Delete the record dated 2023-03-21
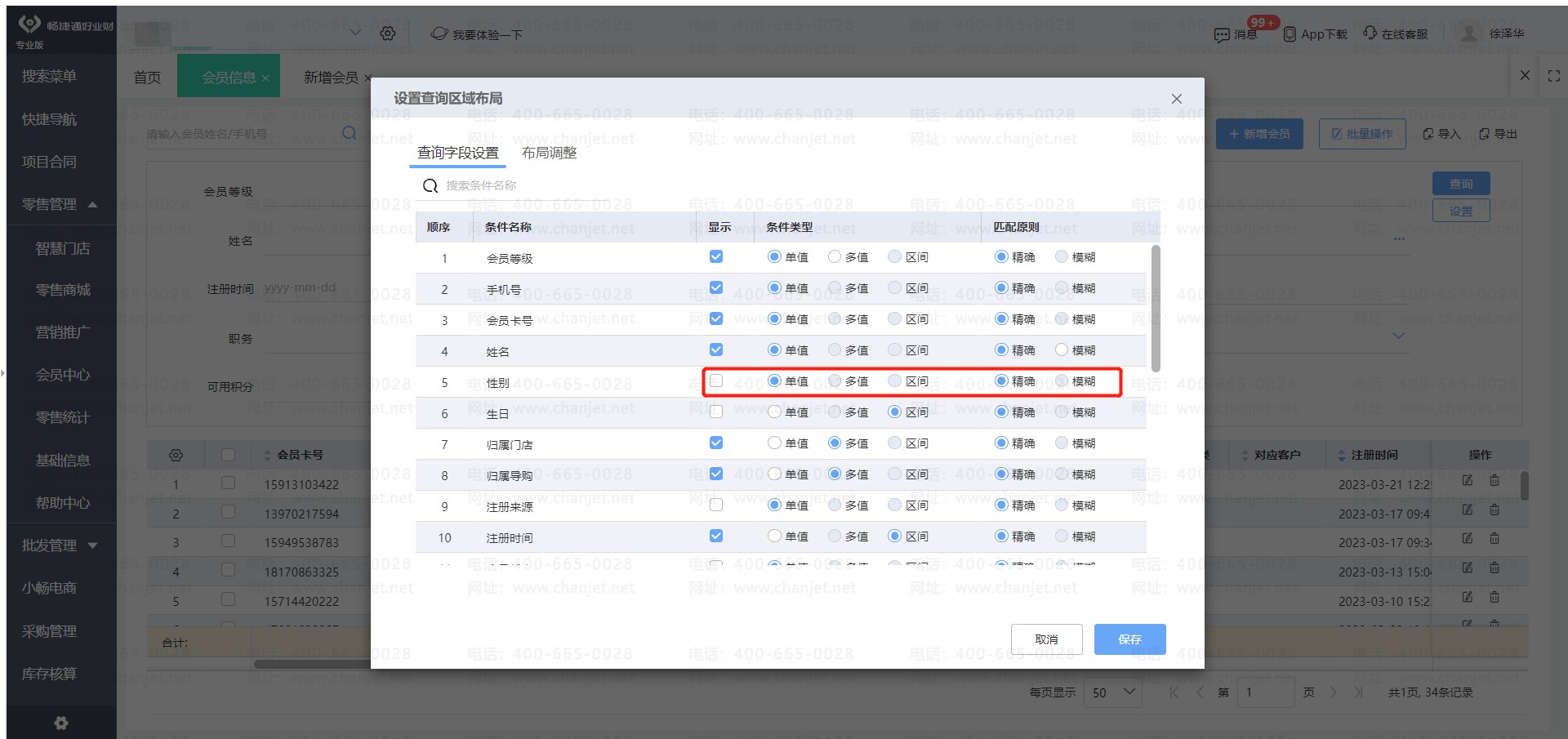This screenshot has width=1568, height=739. tap(1494, 480)
